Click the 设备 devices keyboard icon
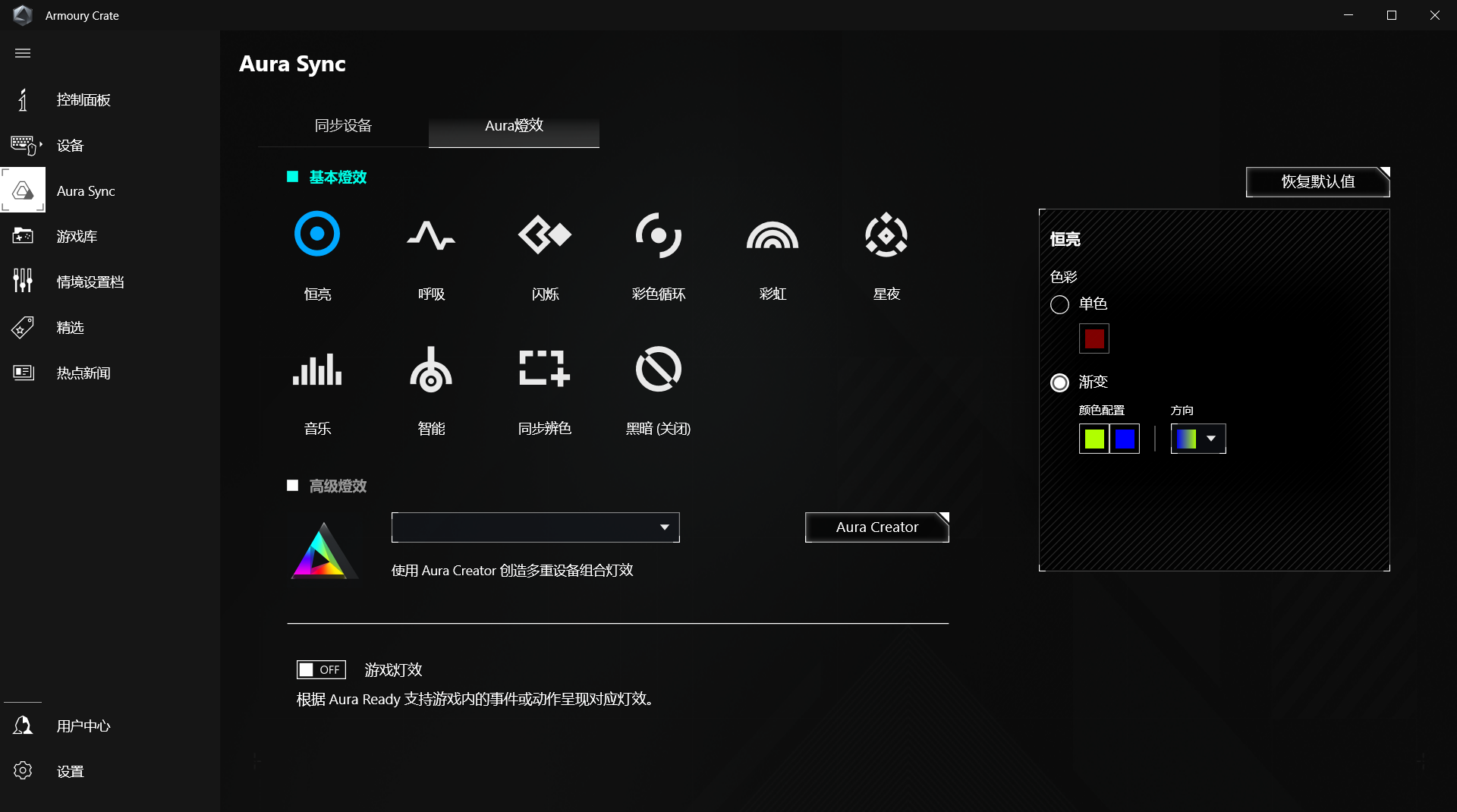The height and width of the screenshot is (812, 1457). 25,145
